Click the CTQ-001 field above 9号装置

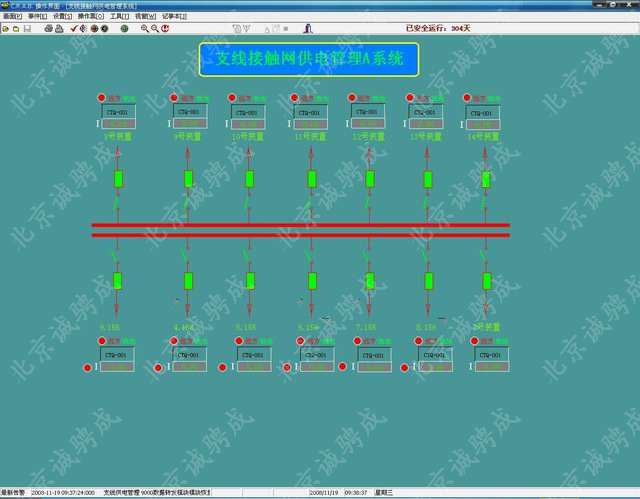tap(189, 111)
